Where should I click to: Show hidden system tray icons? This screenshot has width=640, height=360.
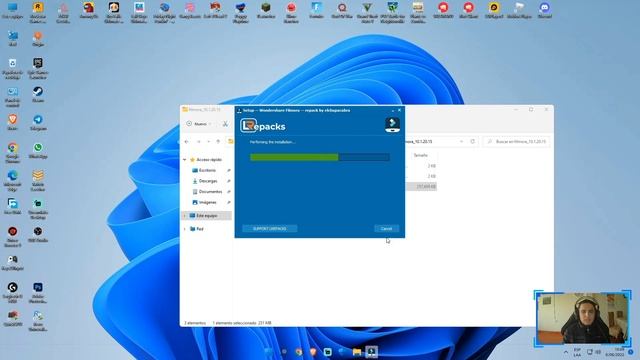pyautogui.click(x=566, y=352)
